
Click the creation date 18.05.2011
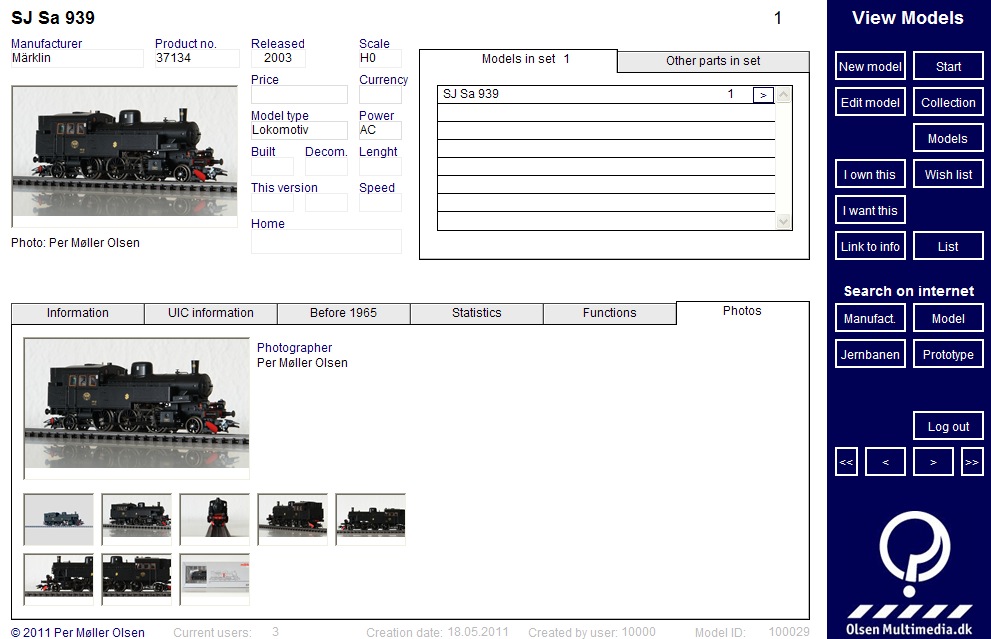[478, 632]
